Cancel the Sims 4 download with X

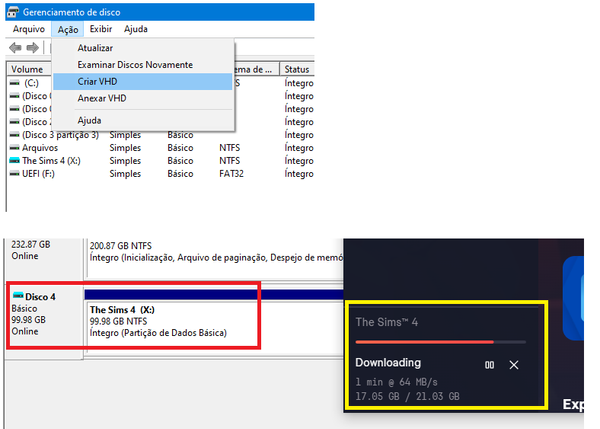pyautogui.click(x=514, y=365)
